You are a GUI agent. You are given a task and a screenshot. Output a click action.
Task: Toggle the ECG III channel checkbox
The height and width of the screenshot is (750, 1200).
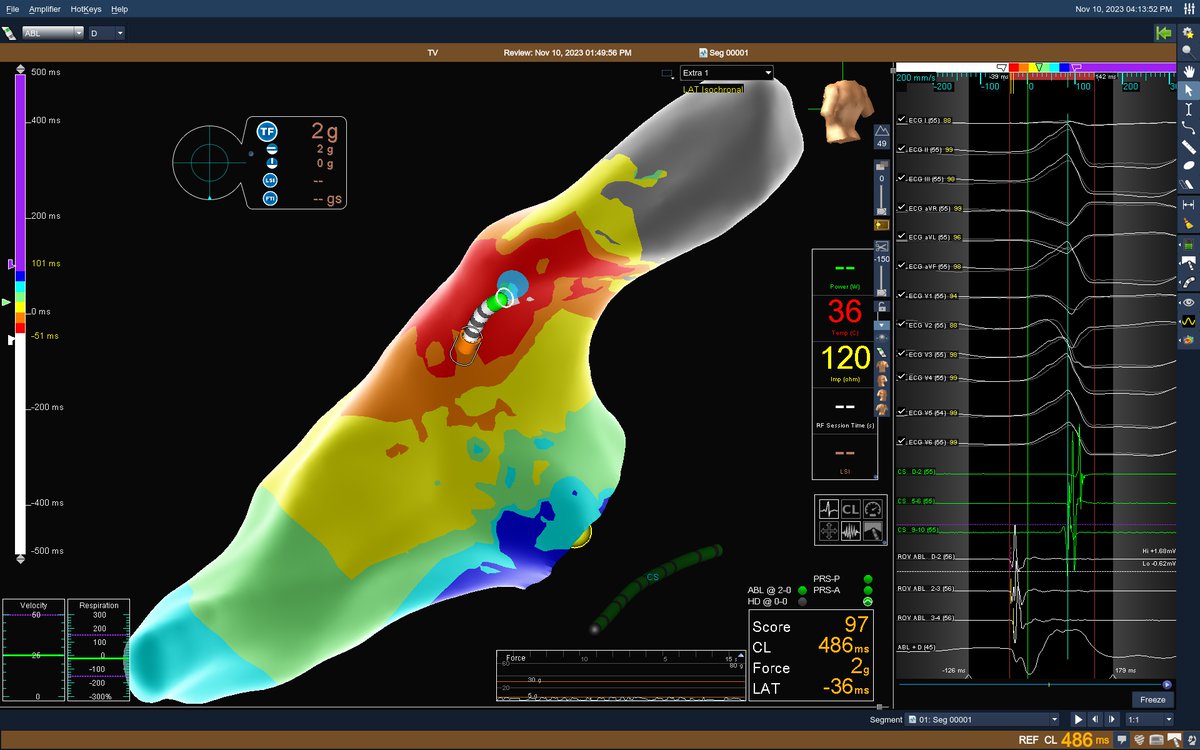pyautogui.click(x=900, y=178)
